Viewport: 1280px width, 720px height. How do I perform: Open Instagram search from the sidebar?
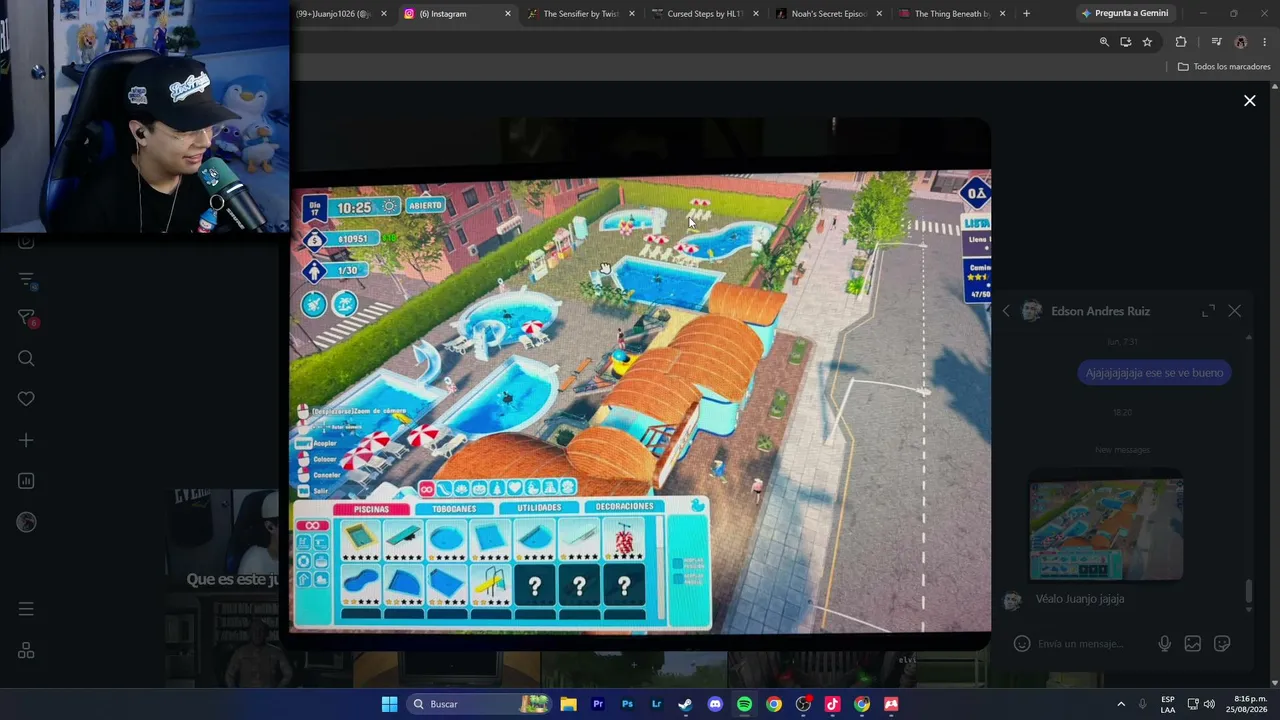pyautogui.click(x=26, y=358)
